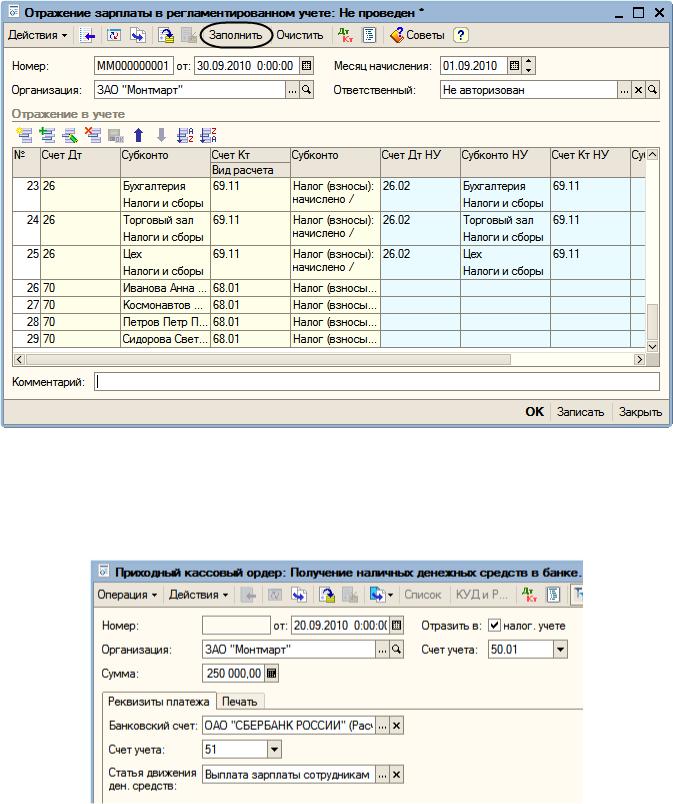Click the create-based-on icon in the cash order toolbar

pyautogui.click(x=299, y=595)
